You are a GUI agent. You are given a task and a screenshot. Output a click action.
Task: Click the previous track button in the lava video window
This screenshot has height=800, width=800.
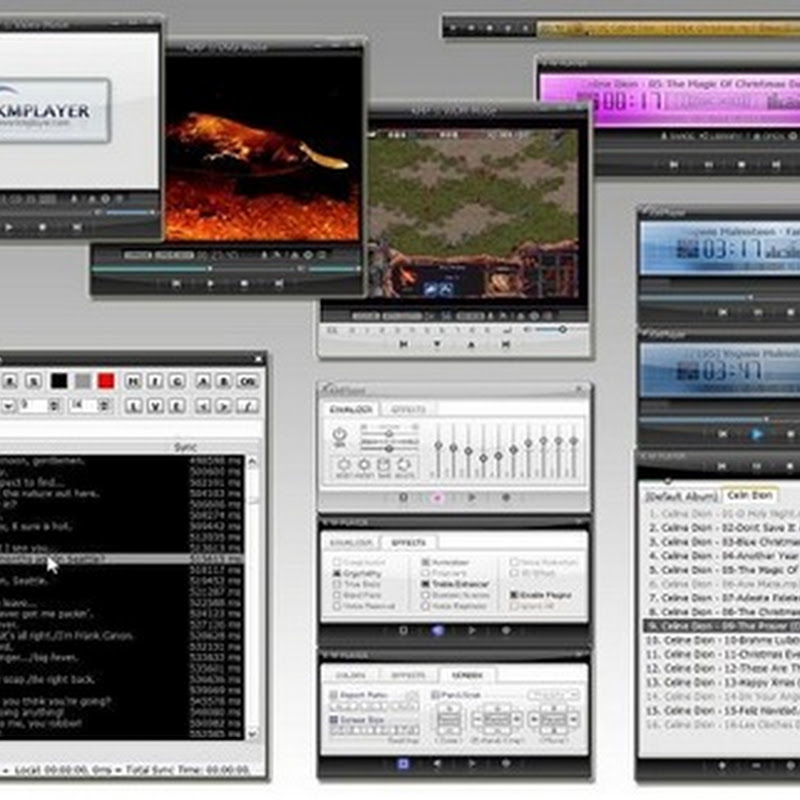click(176, 283)
